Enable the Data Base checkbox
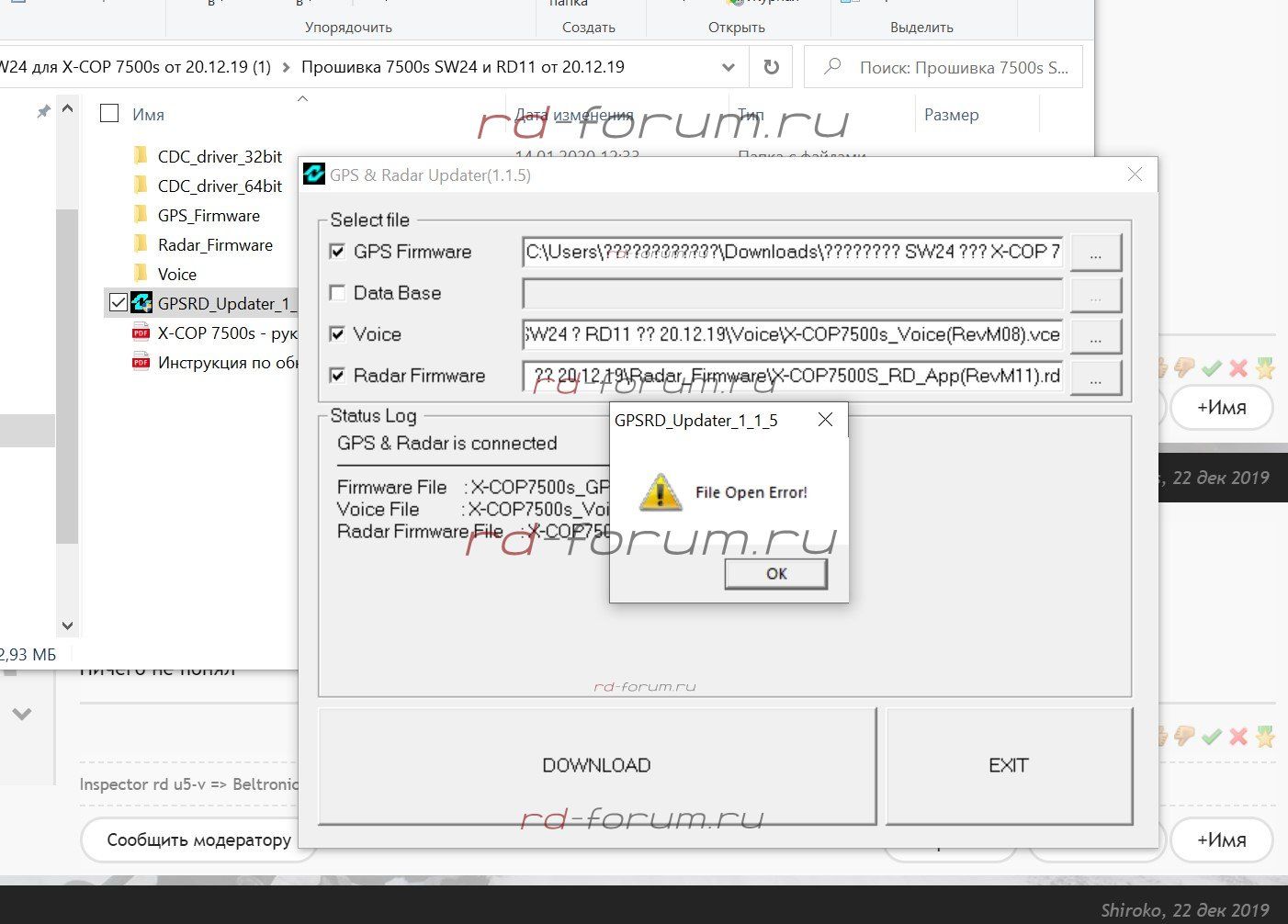The width and height of the screenshot is (1288, 924). coord(338,293)
